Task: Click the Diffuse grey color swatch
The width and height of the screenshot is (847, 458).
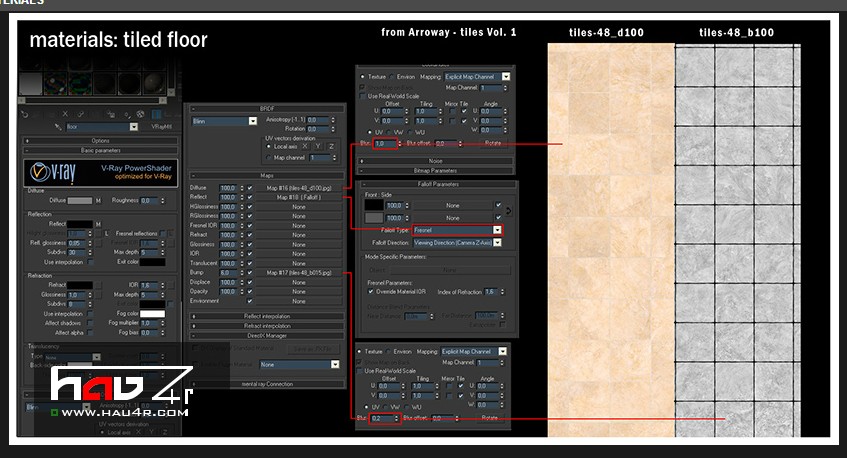Action: (x=79, y=201)
